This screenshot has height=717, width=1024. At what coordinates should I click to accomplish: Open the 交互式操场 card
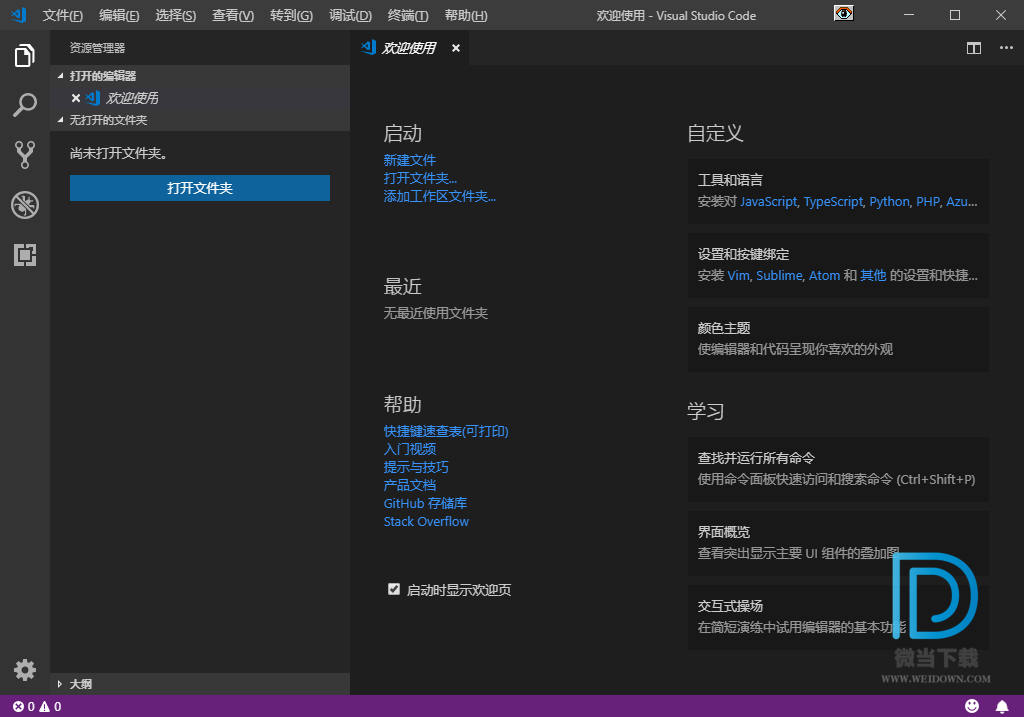838,617
